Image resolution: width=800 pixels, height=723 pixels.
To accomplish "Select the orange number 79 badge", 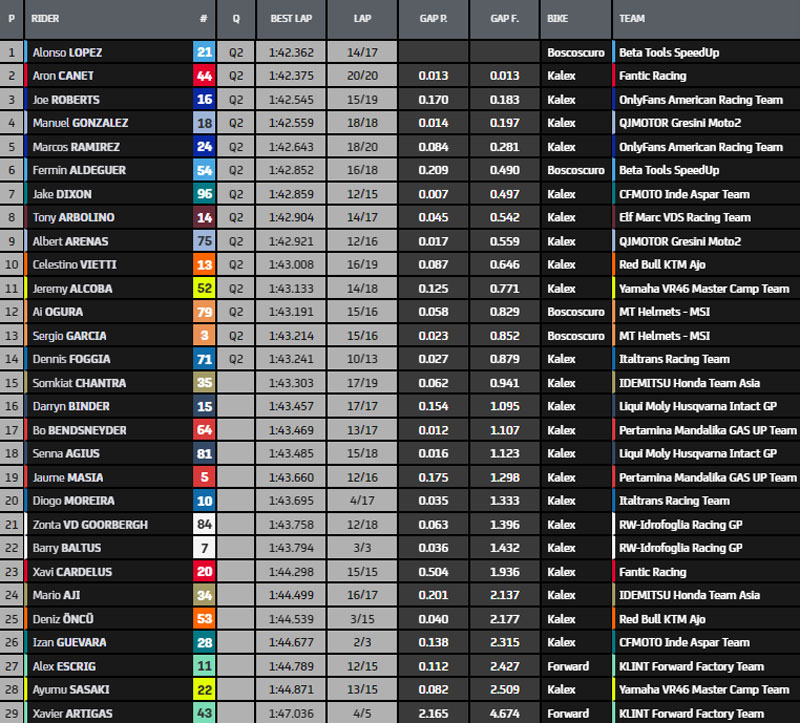I will click(x=204, y=312).
